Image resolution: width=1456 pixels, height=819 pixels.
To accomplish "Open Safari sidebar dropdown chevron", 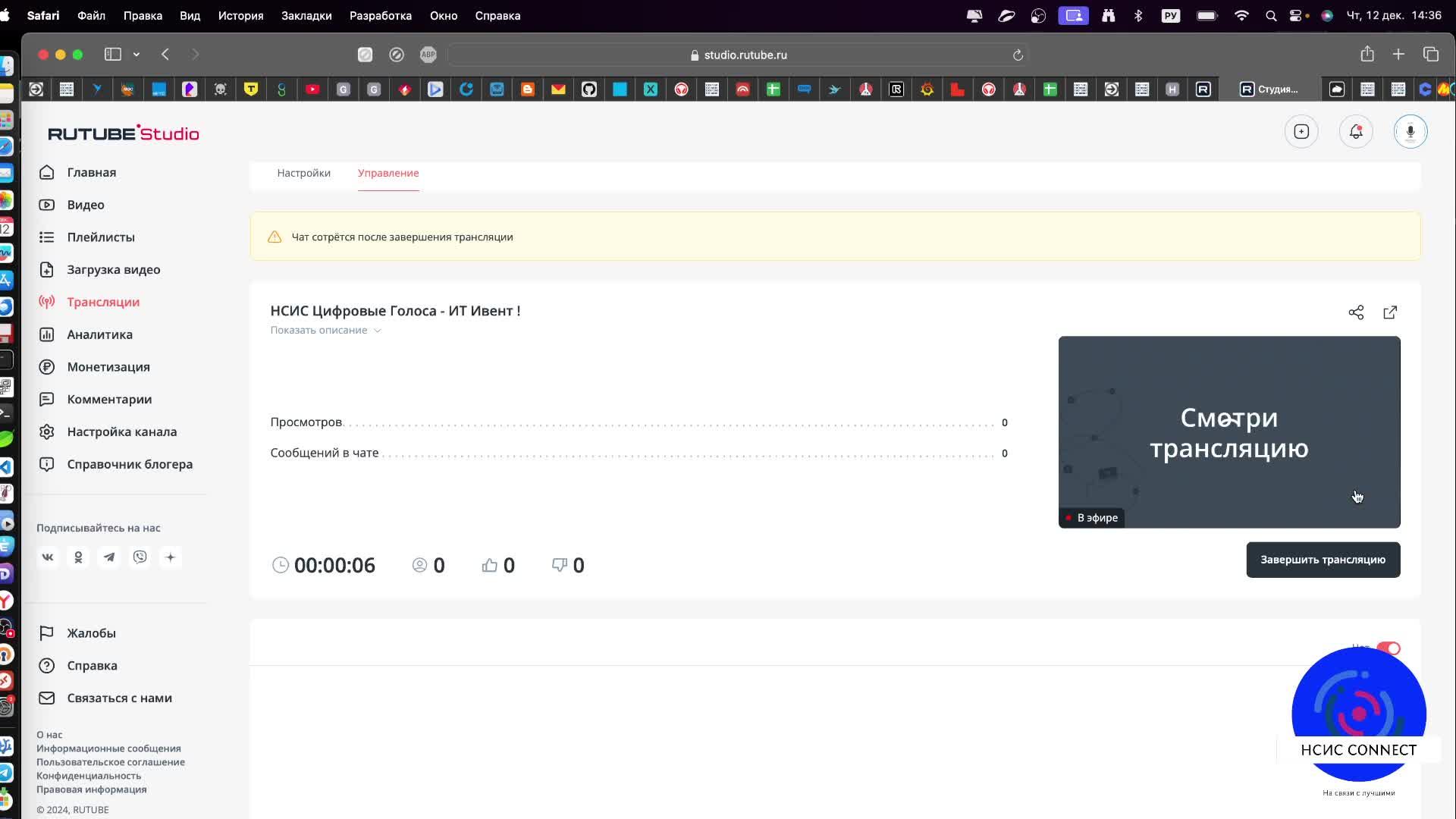I will pyautogui.click(x=136, y=55).
